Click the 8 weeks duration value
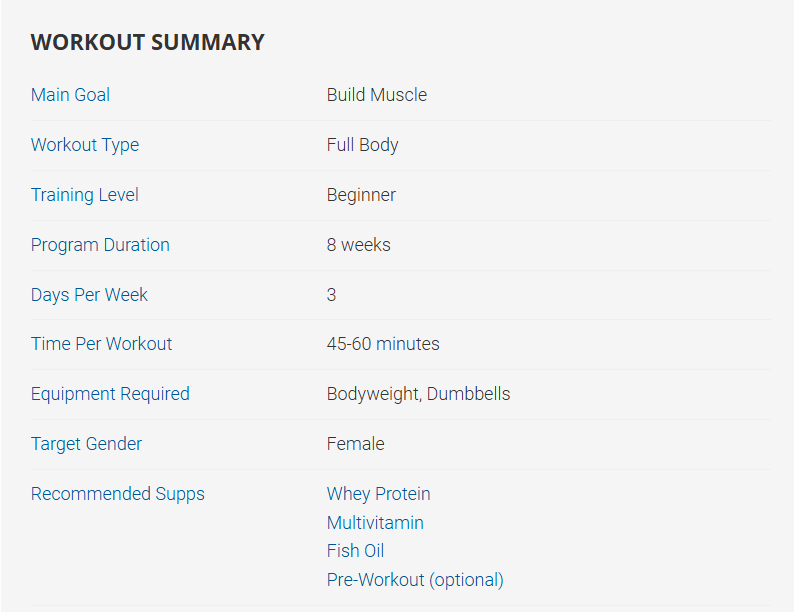Viewport: 794px width, 612px height. coord(358,245)
